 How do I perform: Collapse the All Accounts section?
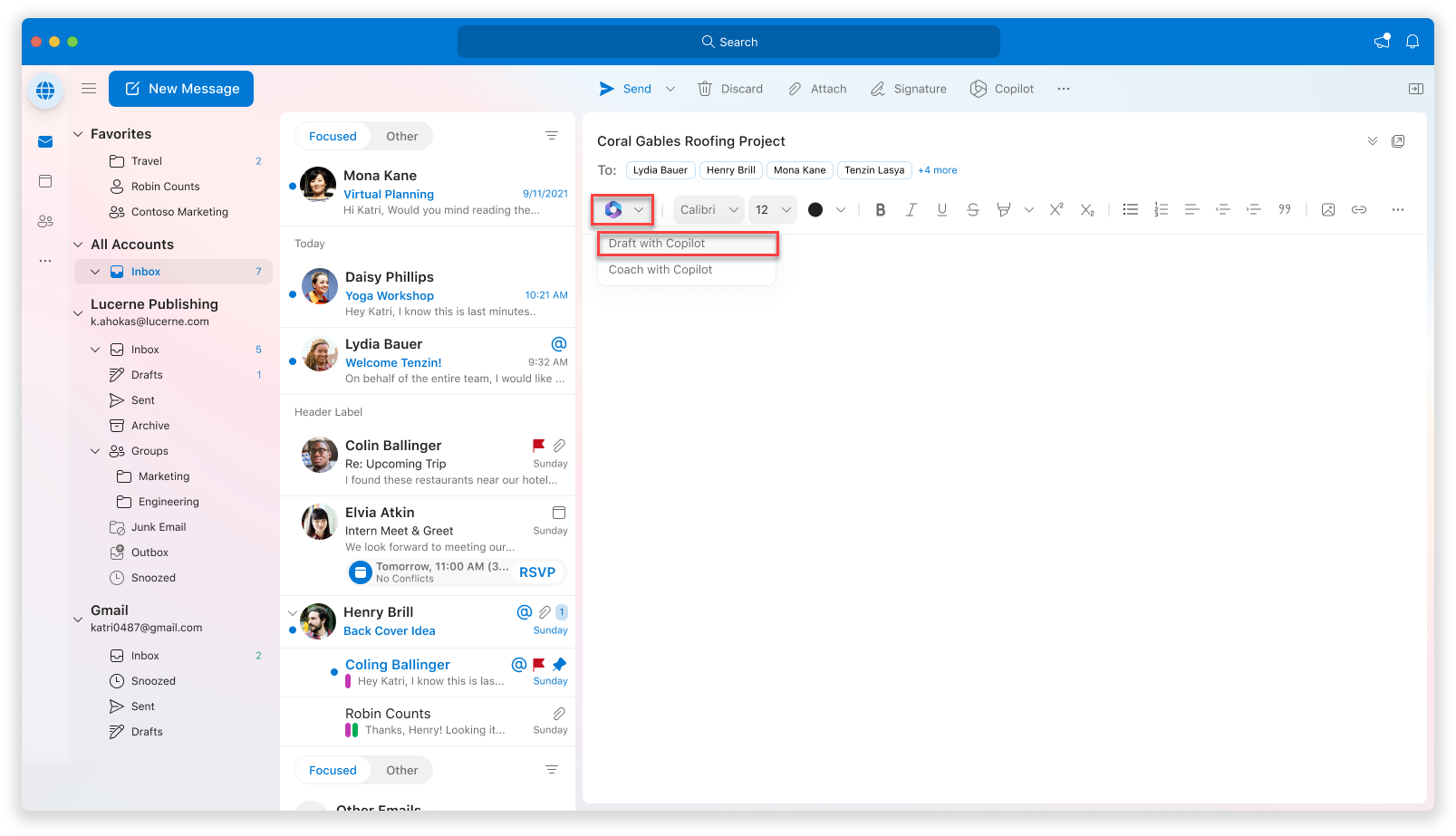coord(78,245)
